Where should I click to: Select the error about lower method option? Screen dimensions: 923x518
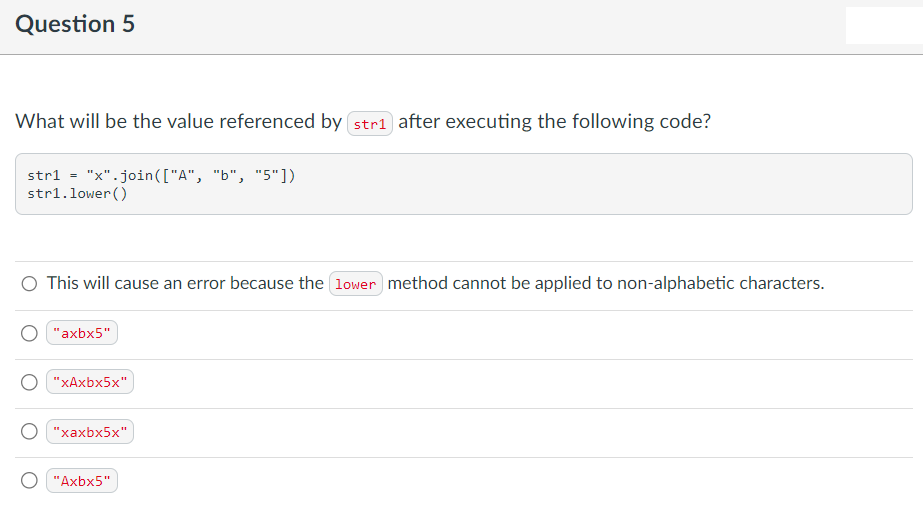29,284
